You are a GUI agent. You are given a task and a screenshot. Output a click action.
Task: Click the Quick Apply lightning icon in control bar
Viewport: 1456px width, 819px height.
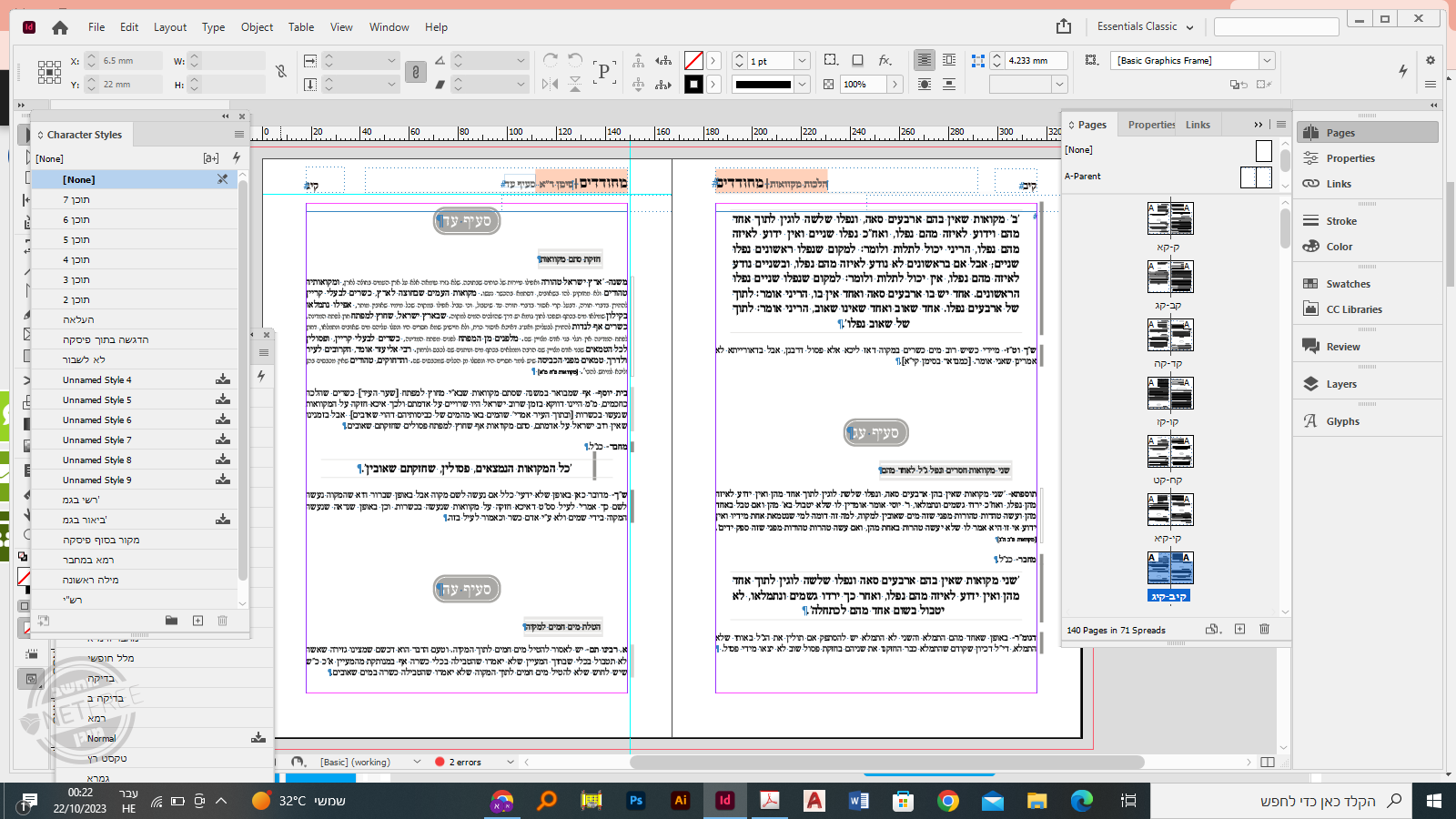[1403, 70]
